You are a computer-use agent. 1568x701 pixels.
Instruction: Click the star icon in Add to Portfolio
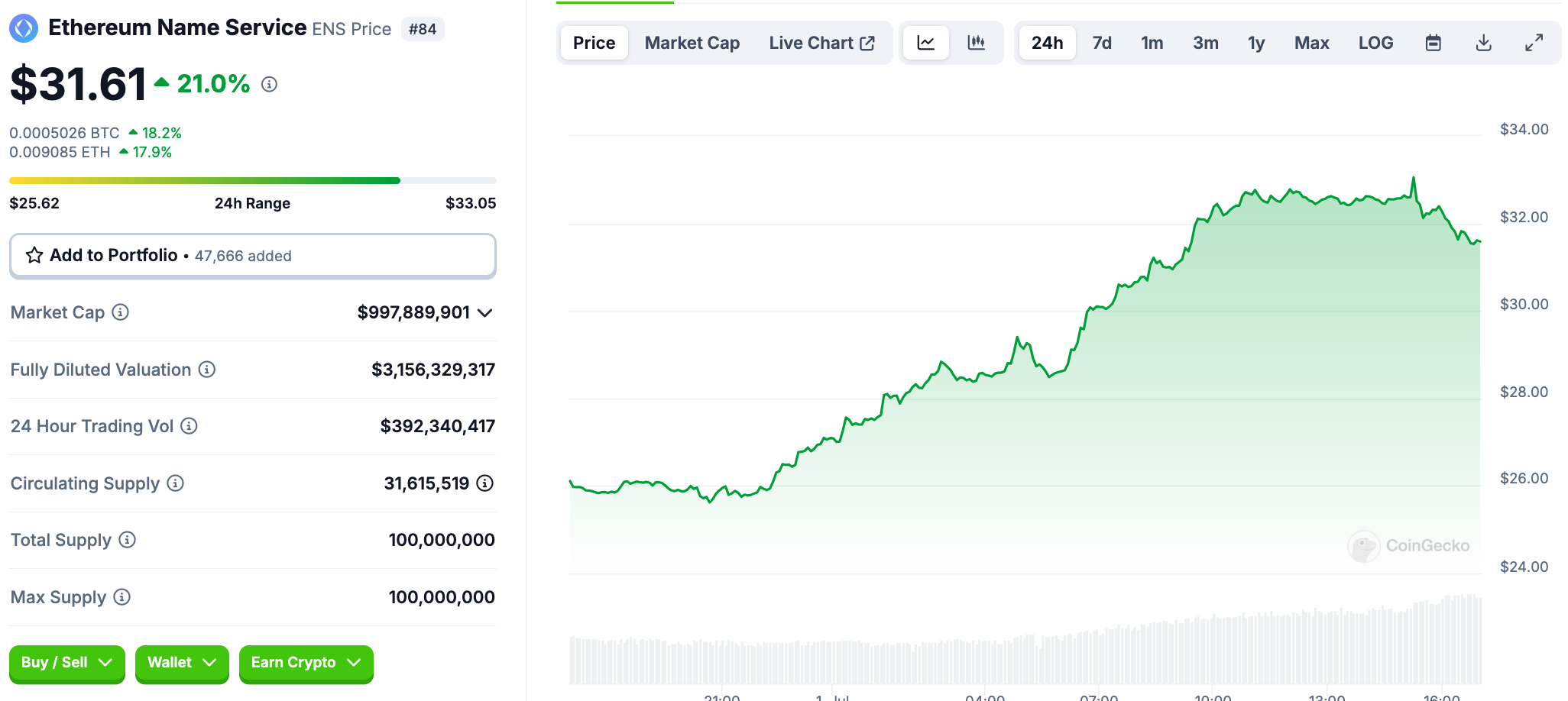[x=34, y=255]
